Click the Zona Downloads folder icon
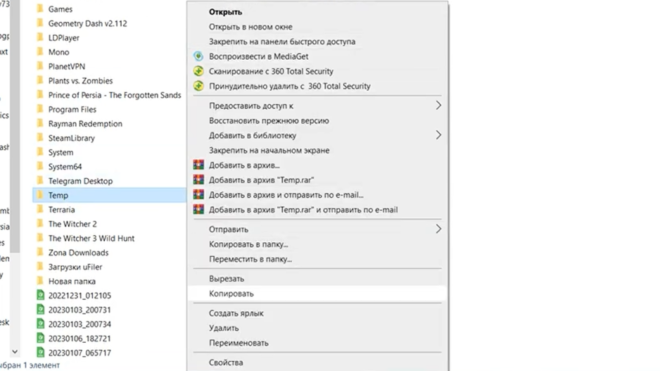The width and height of the screenshot is (660, 371). coord(40,252)
